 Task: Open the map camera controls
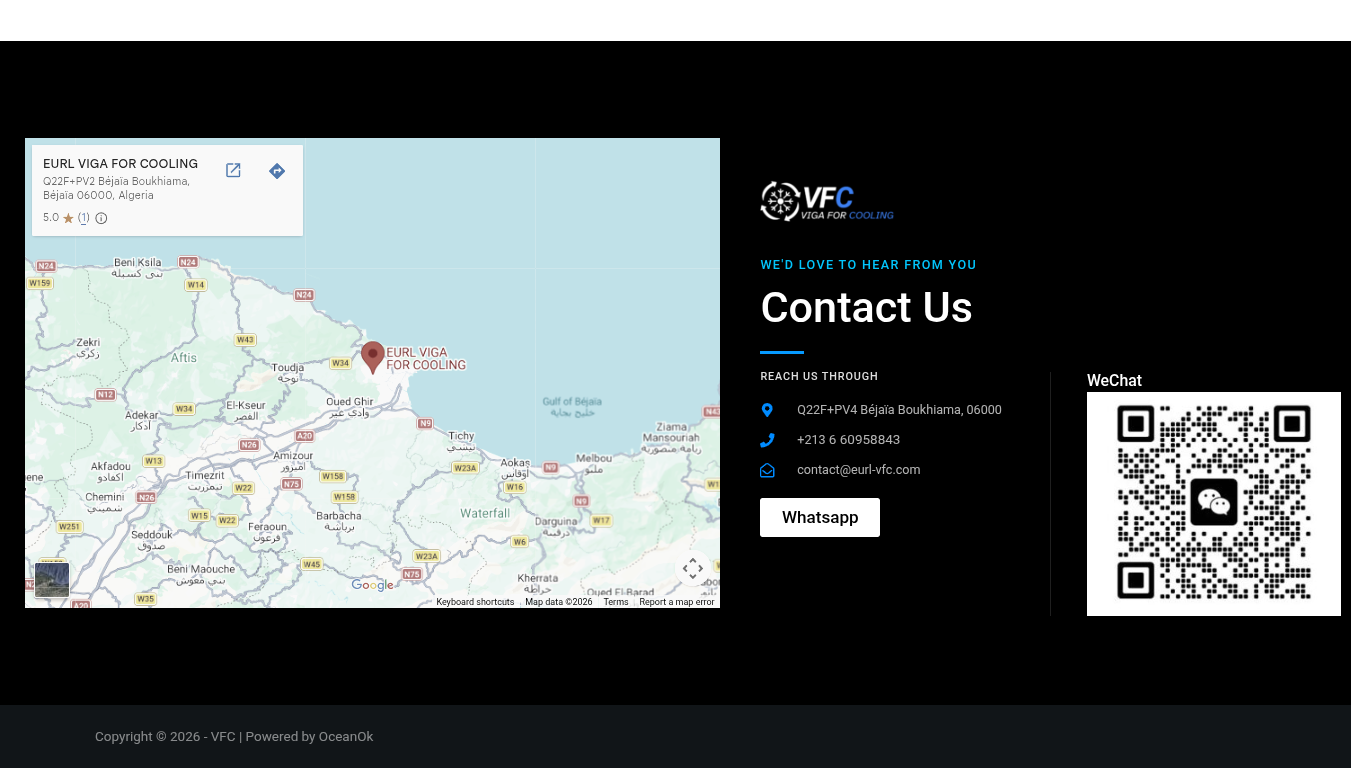click(693, 569)
